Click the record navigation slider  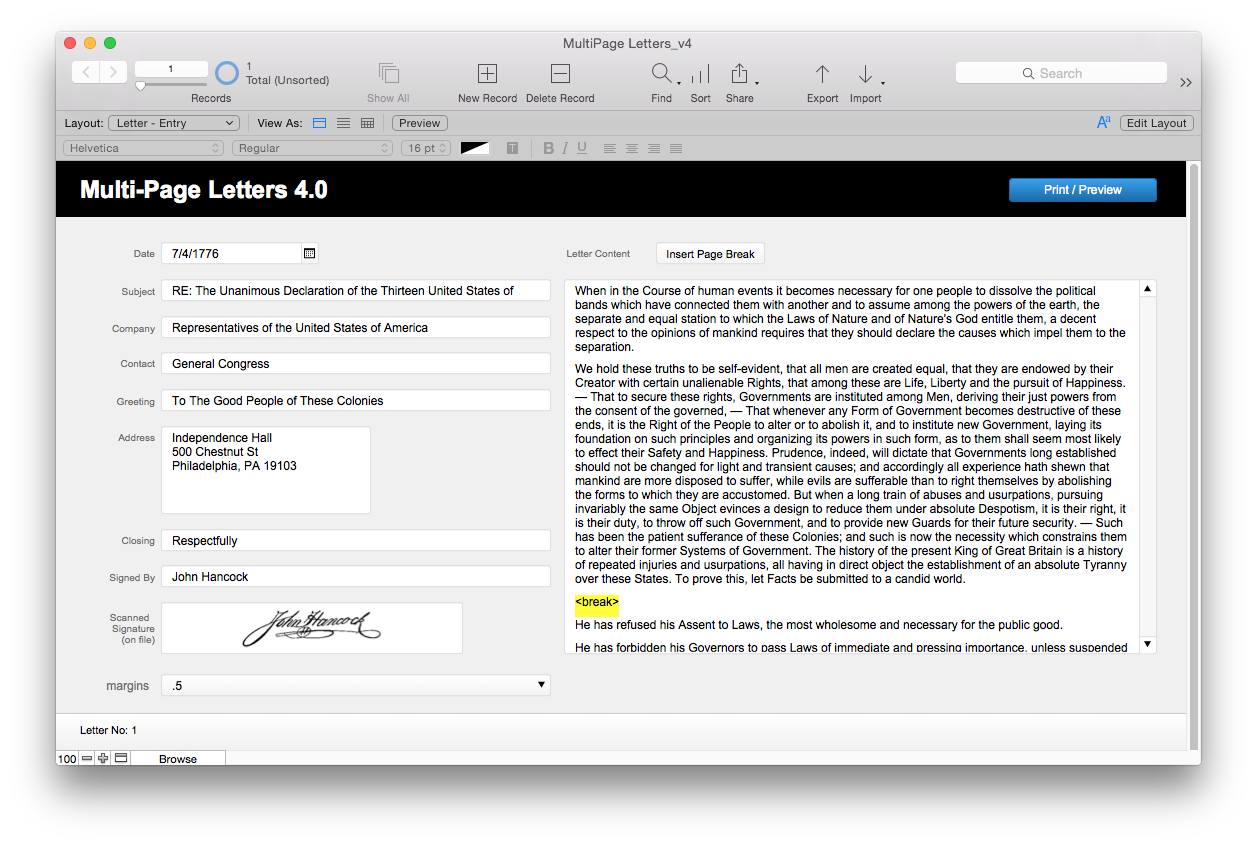point(141,86)
